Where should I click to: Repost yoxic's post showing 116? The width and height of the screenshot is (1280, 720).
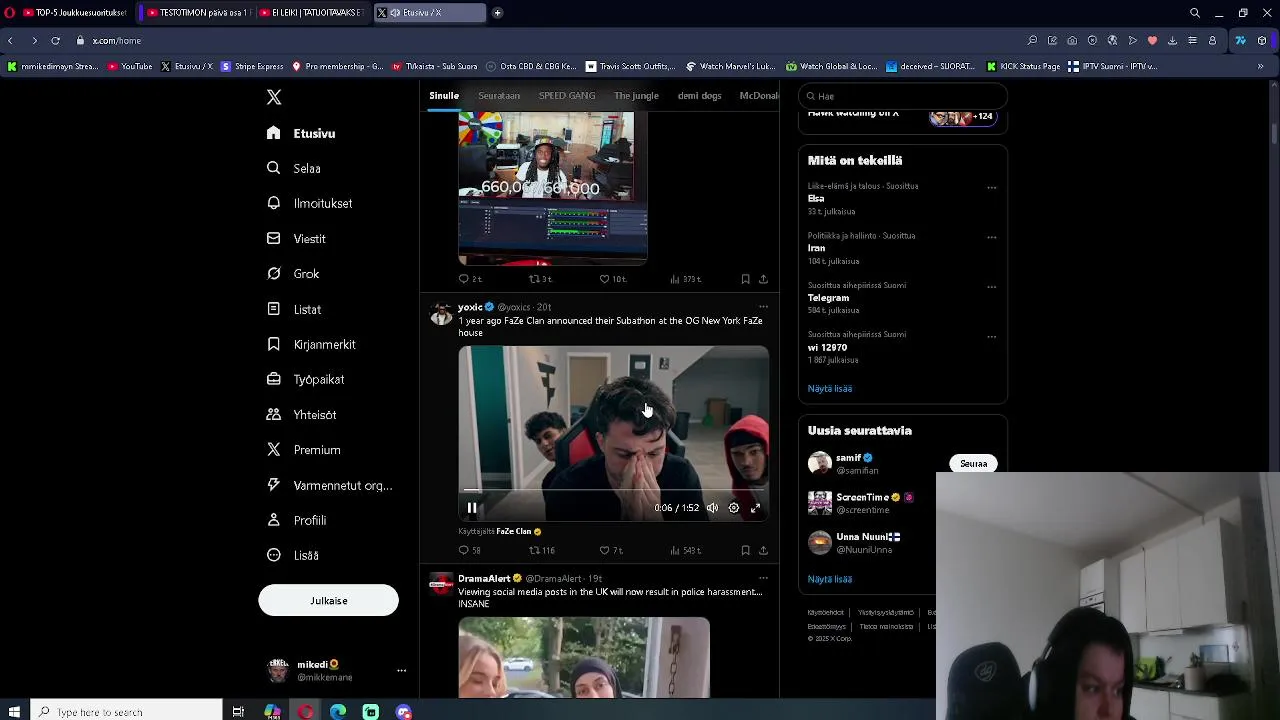(541, 550)
